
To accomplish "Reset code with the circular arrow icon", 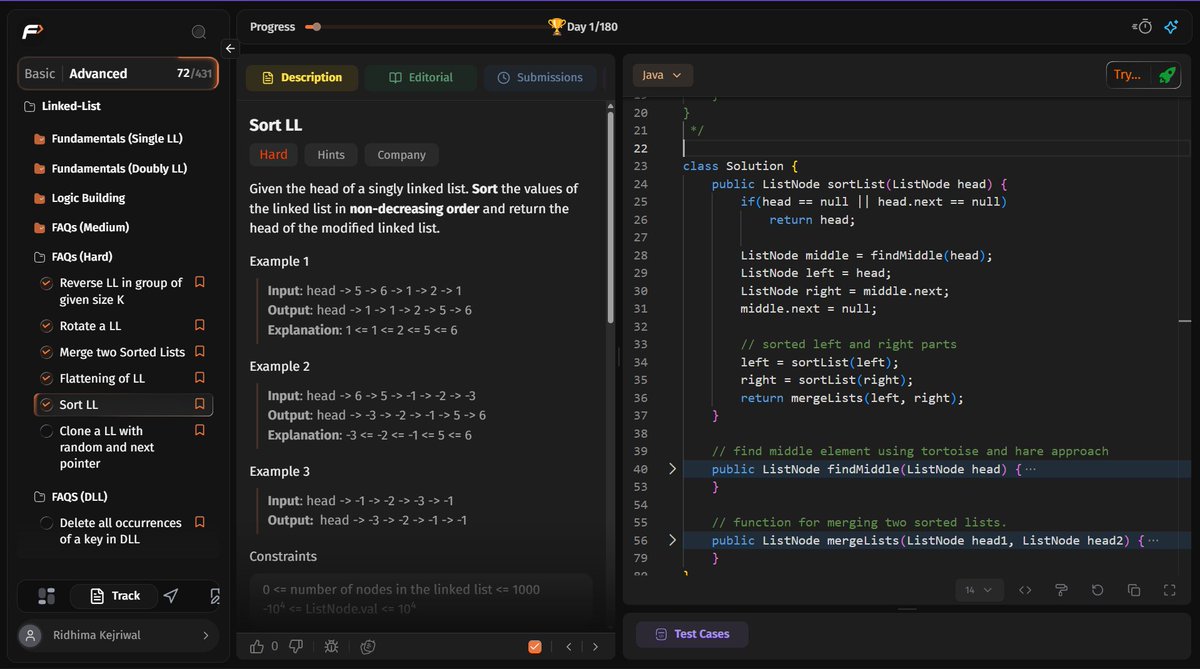I will [x=1097, y=590].
